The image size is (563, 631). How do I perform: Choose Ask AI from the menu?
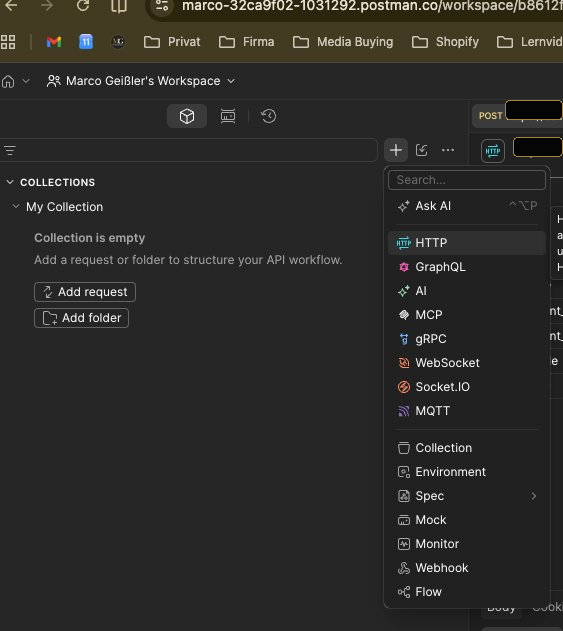[x=467, y=206]
